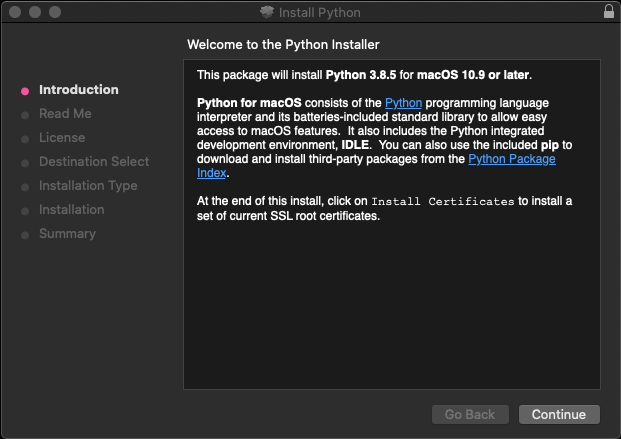
Task: Select the Installation Type step
Action: [x=88, y=185]
